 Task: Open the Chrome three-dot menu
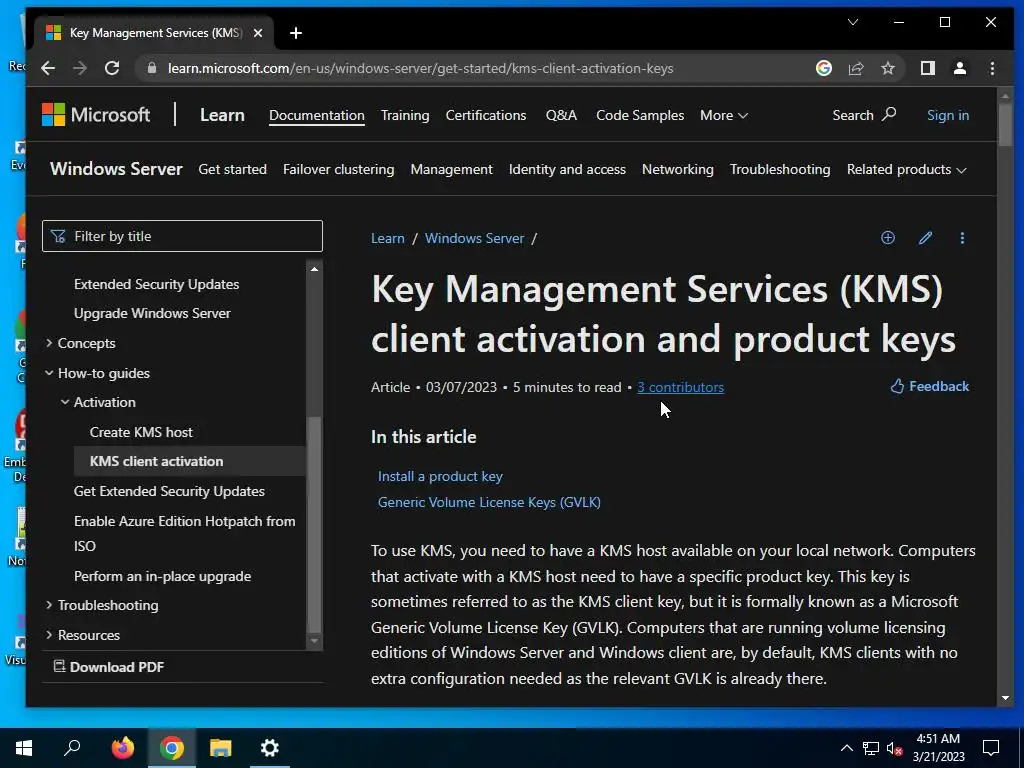[x=992, y=68]
